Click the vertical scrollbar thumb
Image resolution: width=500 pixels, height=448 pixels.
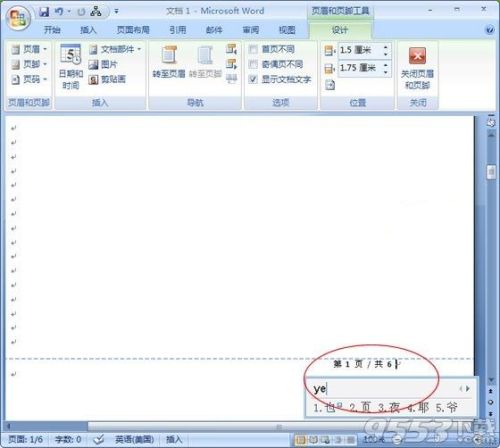[x=491, y=172]
